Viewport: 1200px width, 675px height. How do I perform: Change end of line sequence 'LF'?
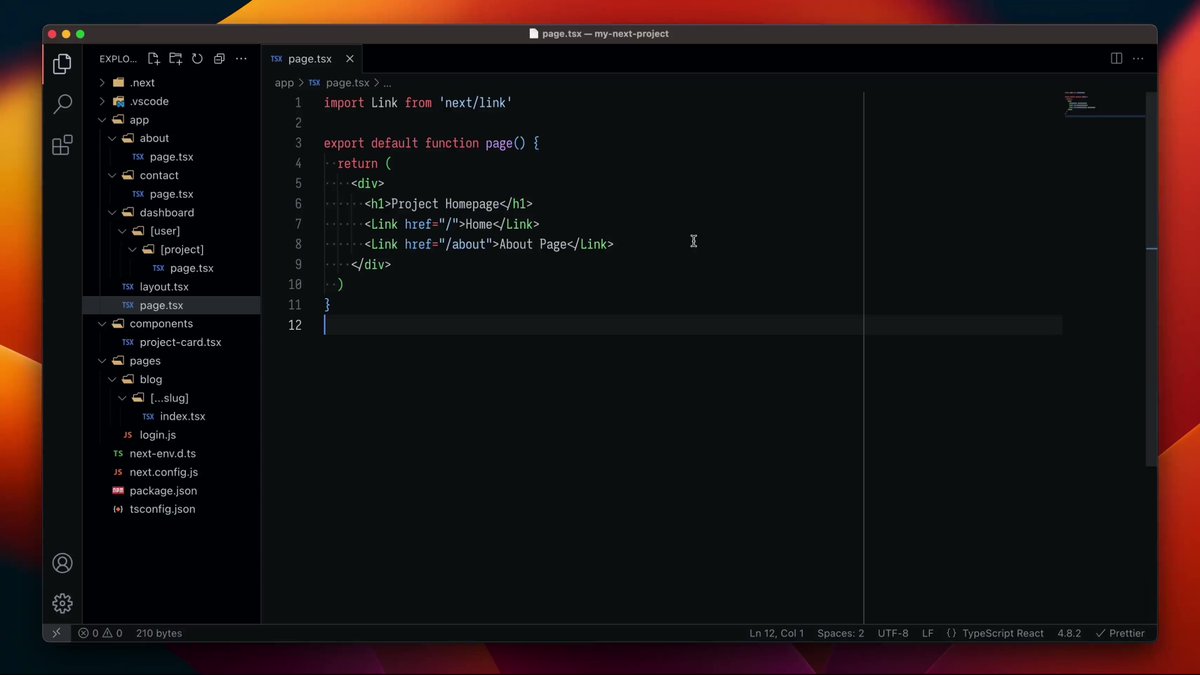[928, 633]
